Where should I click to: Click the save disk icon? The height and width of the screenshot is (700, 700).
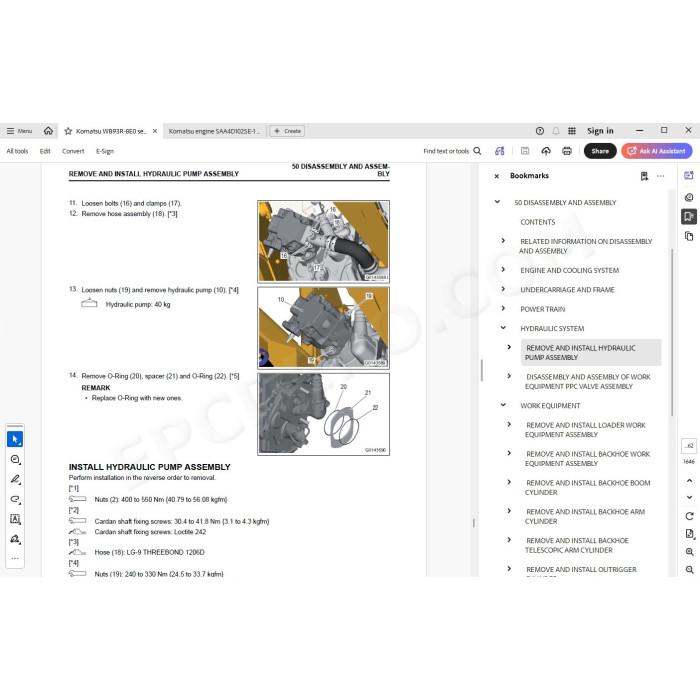click(x=525, y=151)
